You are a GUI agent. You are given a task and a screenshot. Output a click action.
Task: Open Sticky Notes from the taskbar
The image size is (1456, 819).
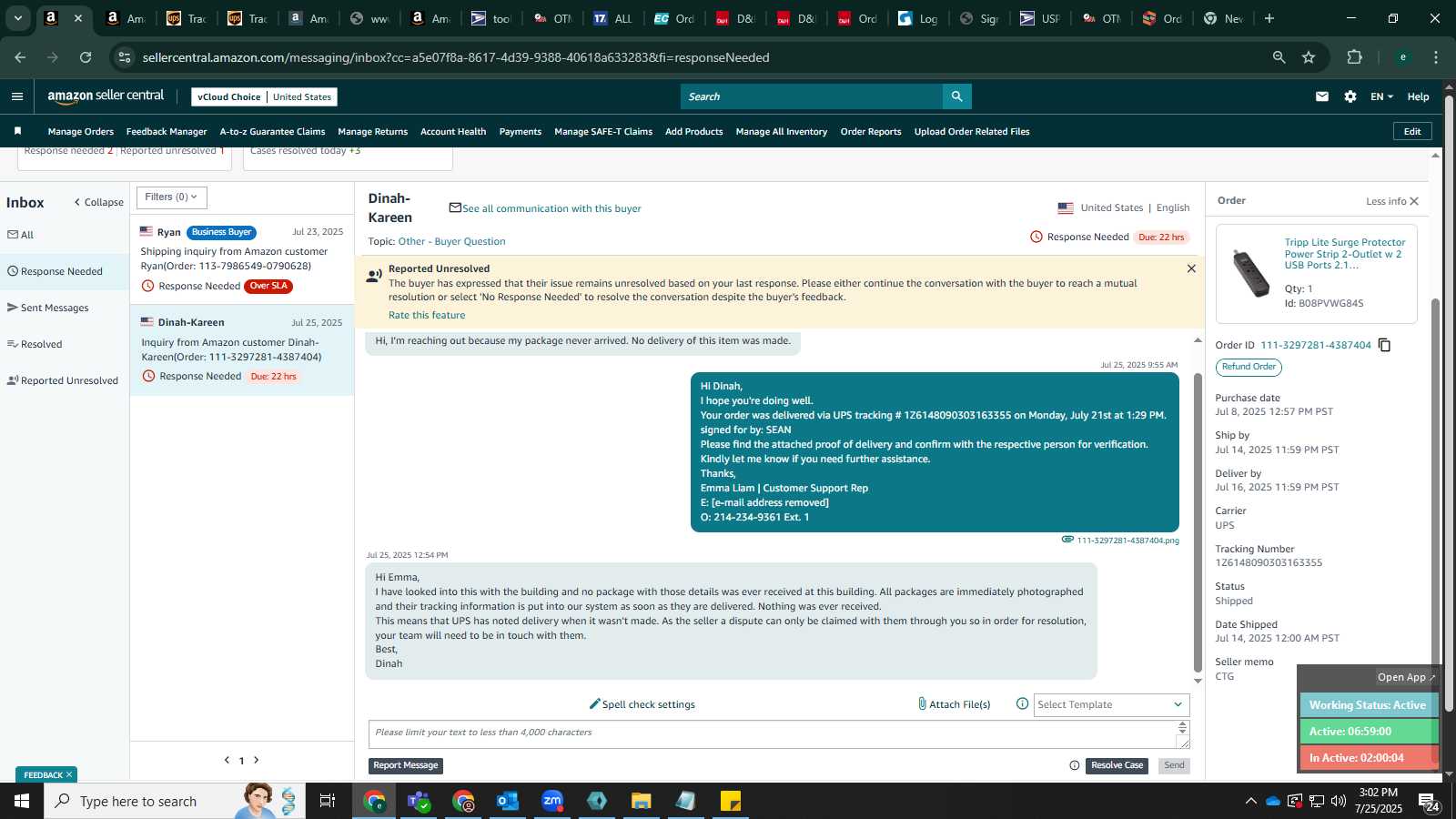731,801
